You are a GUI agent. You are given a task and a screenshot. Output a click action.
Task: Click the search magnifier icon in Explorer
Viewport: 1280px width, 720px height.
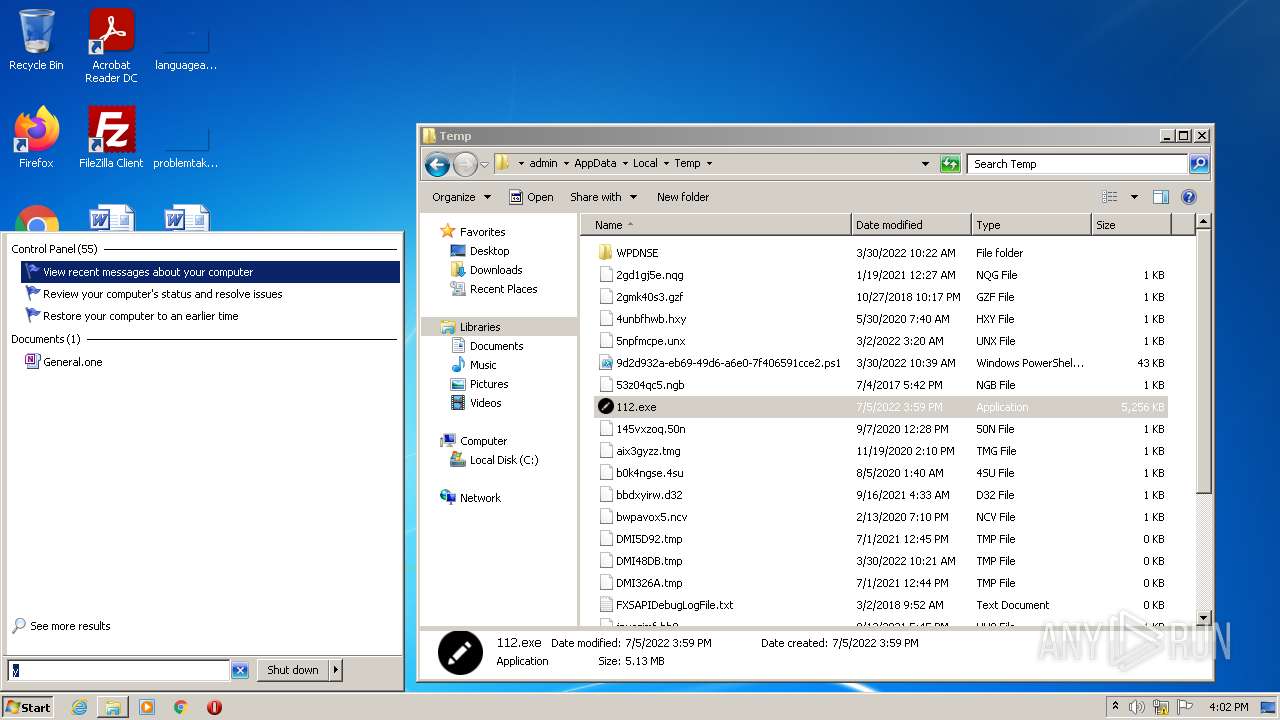tap(1199, 164)
